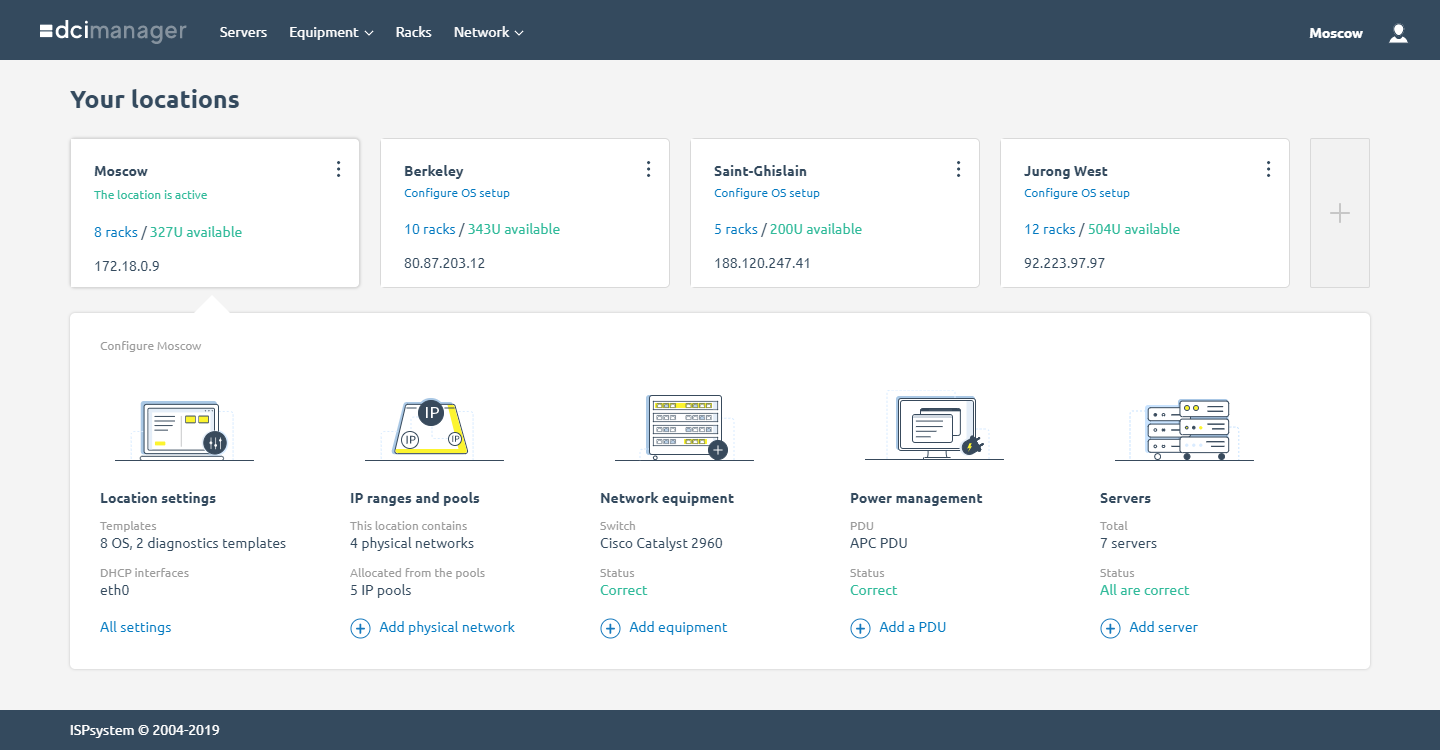Open the Racks menu item
The image size is (1440, 750).
click(413, 32)
